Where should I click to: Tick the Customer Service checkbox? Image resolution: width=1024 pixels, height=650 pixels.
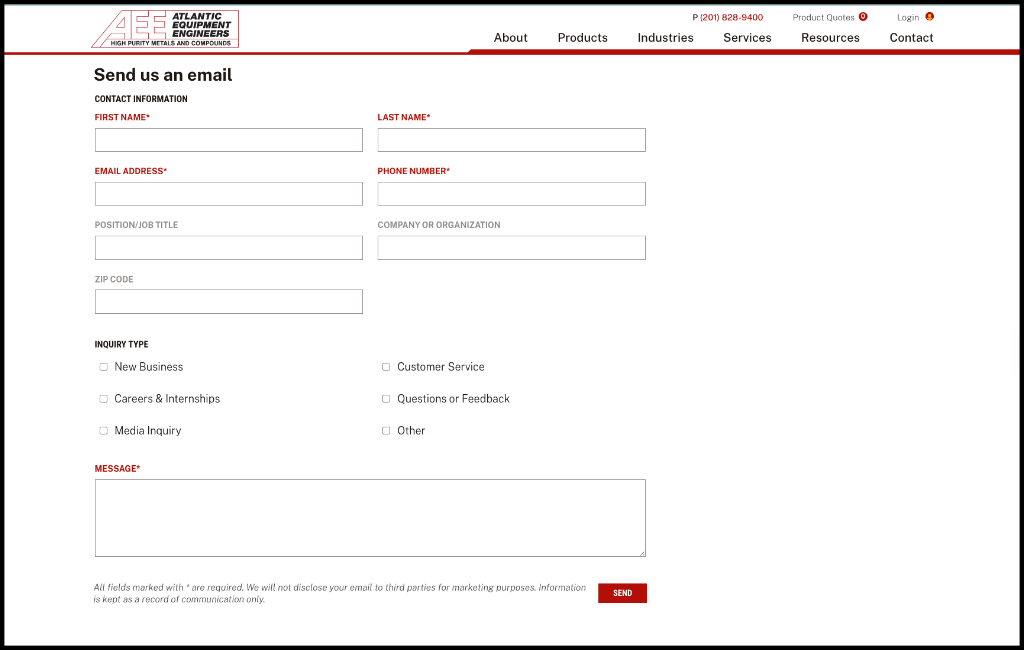tap(386, 367)
